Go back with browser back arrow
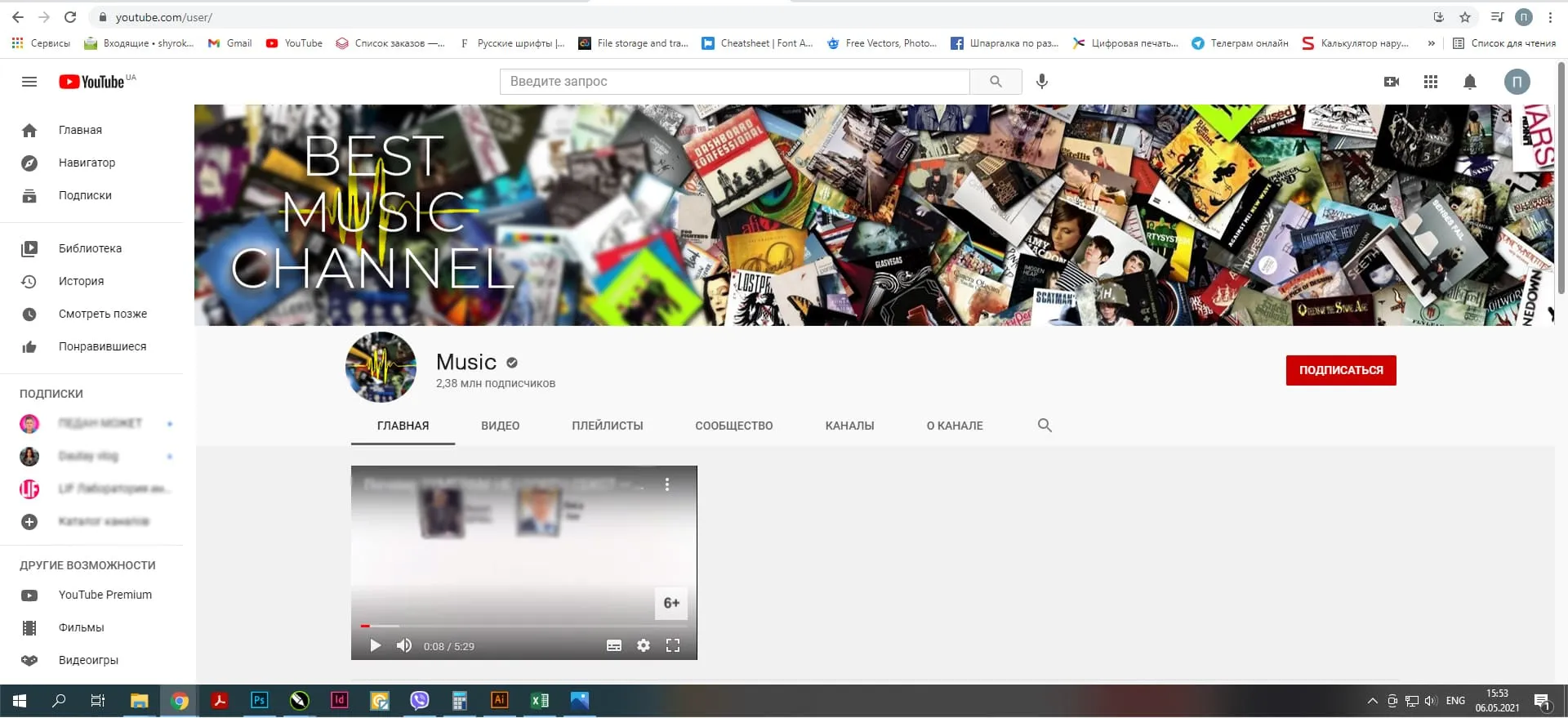The height and width of the screenshot is (718, 1568). point(18,17)
